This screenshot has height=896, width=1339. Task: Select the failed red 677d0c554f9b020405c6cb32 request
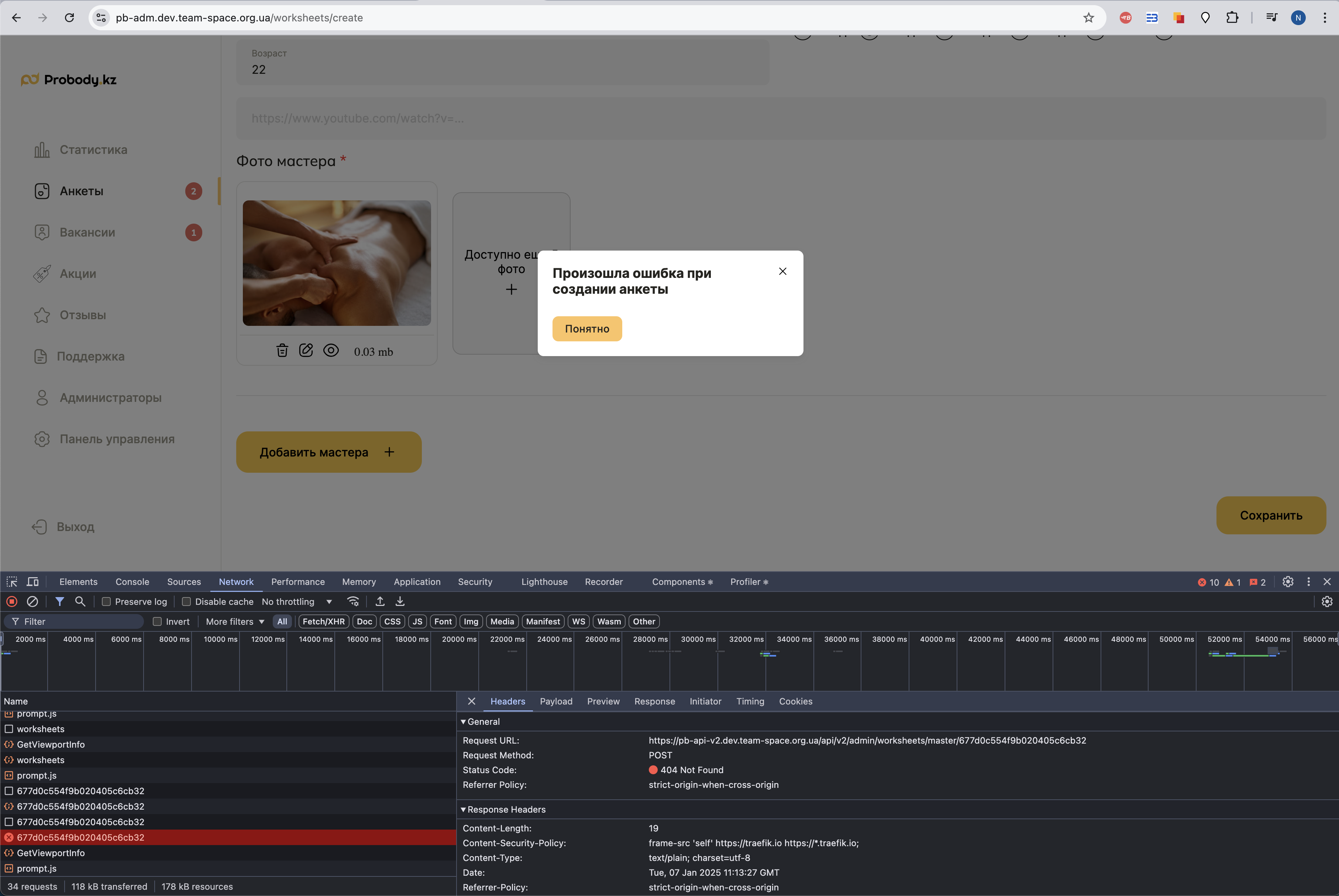click(80, 837)
